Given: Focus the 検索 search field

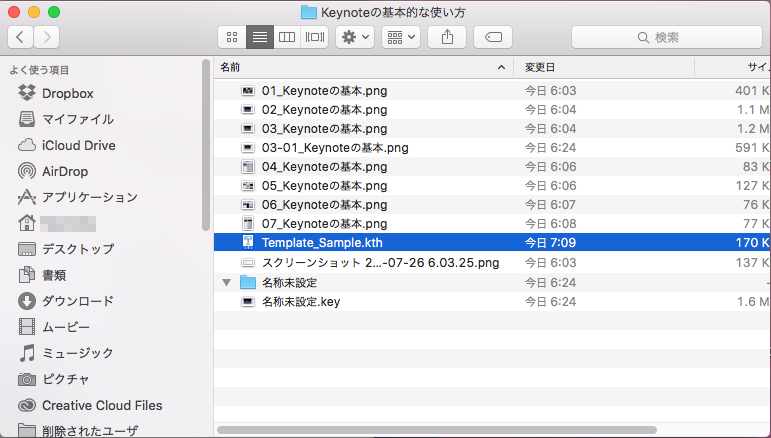Looking at the screenshot, I should click(667, 37).
